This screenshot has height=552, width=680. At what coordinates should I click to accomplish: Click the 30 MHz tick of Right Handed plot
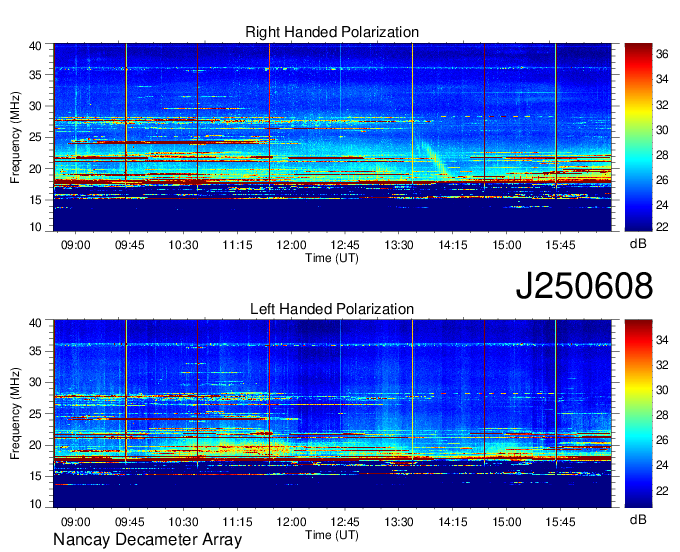35,106
